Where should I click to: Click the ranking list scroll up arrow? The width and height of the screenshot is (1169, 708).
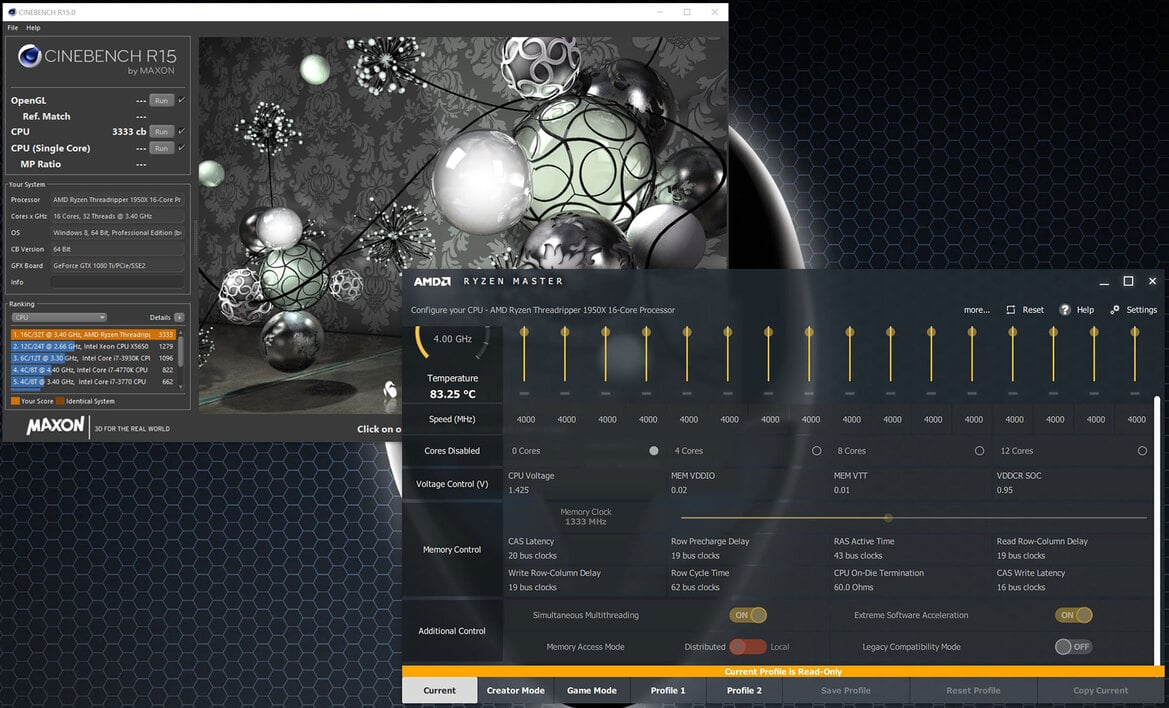coord(180,333)
